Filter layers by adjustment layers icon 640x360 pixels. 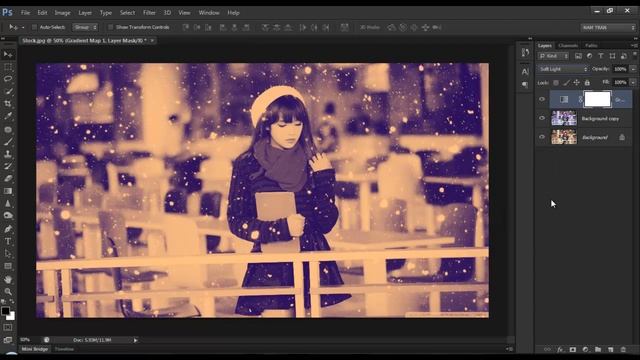[589, 56]
